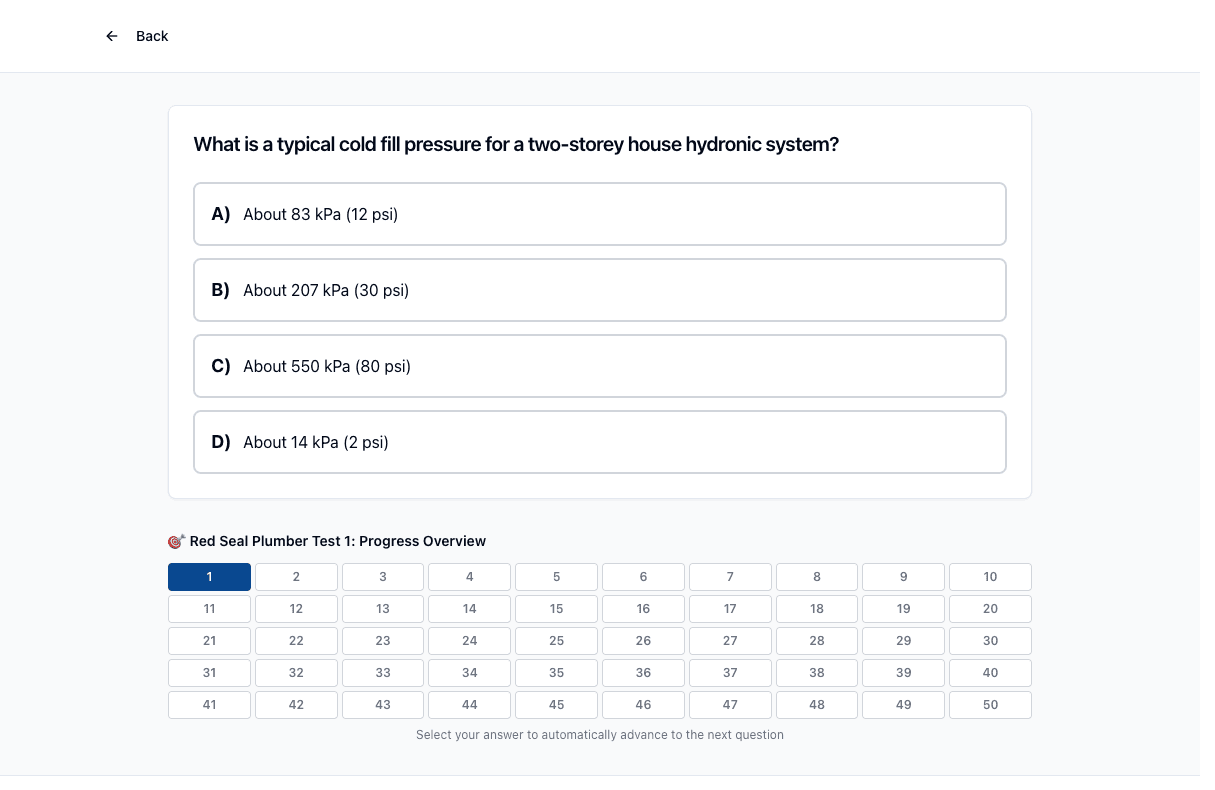Navigate to question 28
Image resolution: width=1215 pixels, height=790 pixels.
pyautogui.click(x=817, y=641)
